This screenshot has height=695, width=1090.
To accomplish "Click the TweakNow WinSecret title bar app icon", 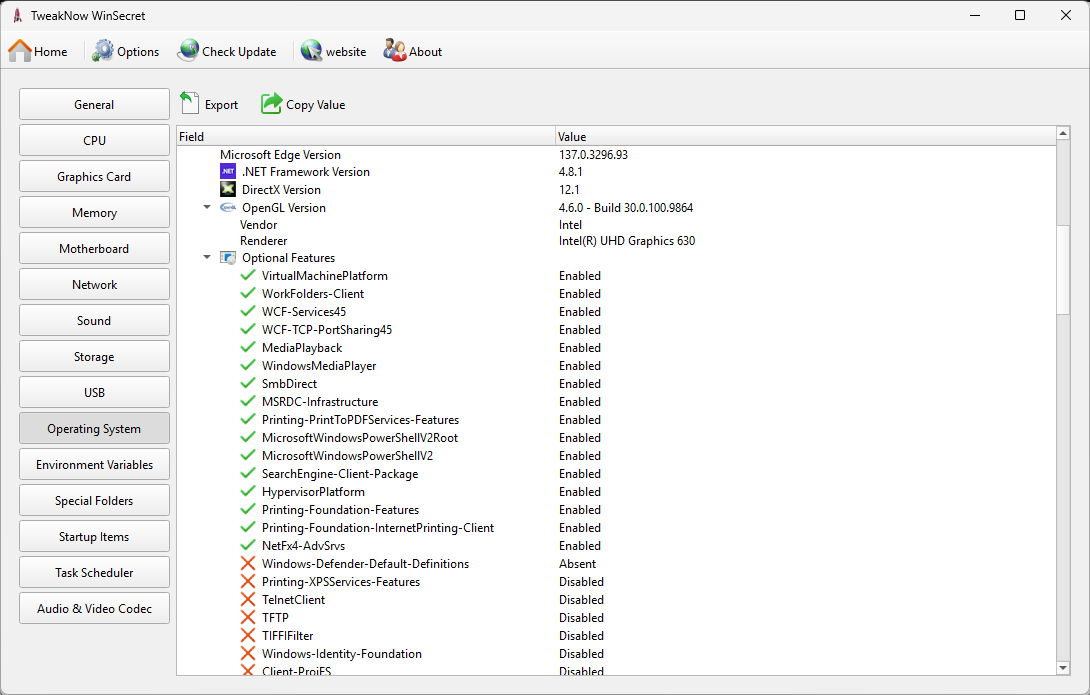I will tap(17, 15).
